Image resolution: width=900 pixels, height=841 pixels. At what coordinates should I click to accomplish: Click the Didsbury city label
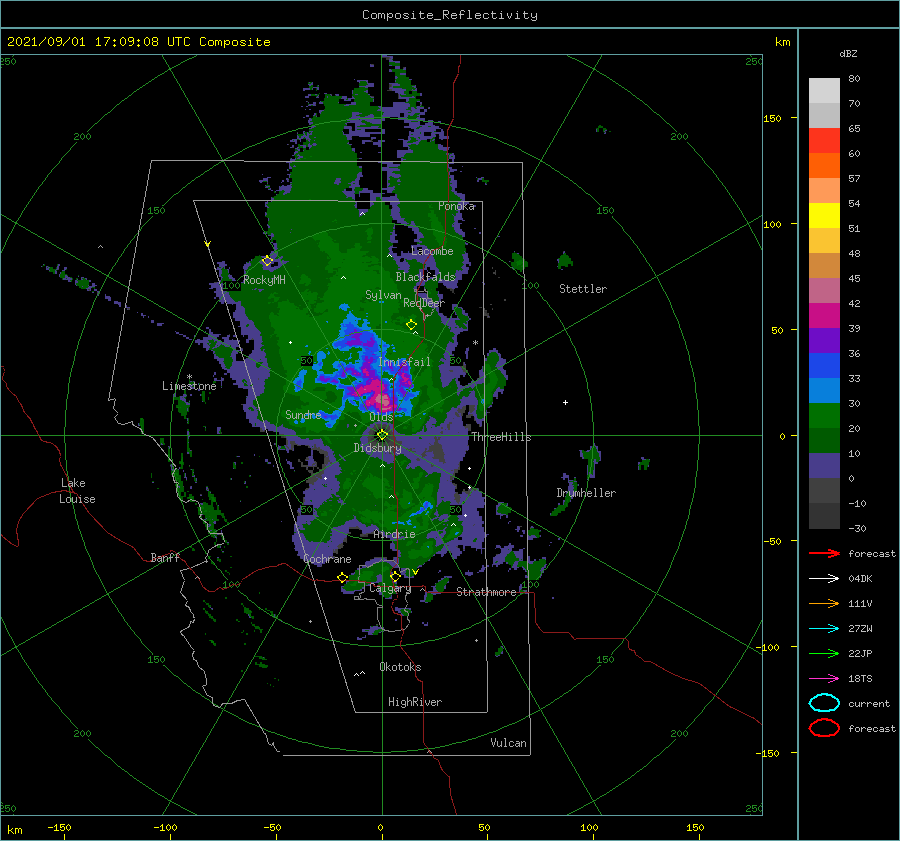coord(377,448)
